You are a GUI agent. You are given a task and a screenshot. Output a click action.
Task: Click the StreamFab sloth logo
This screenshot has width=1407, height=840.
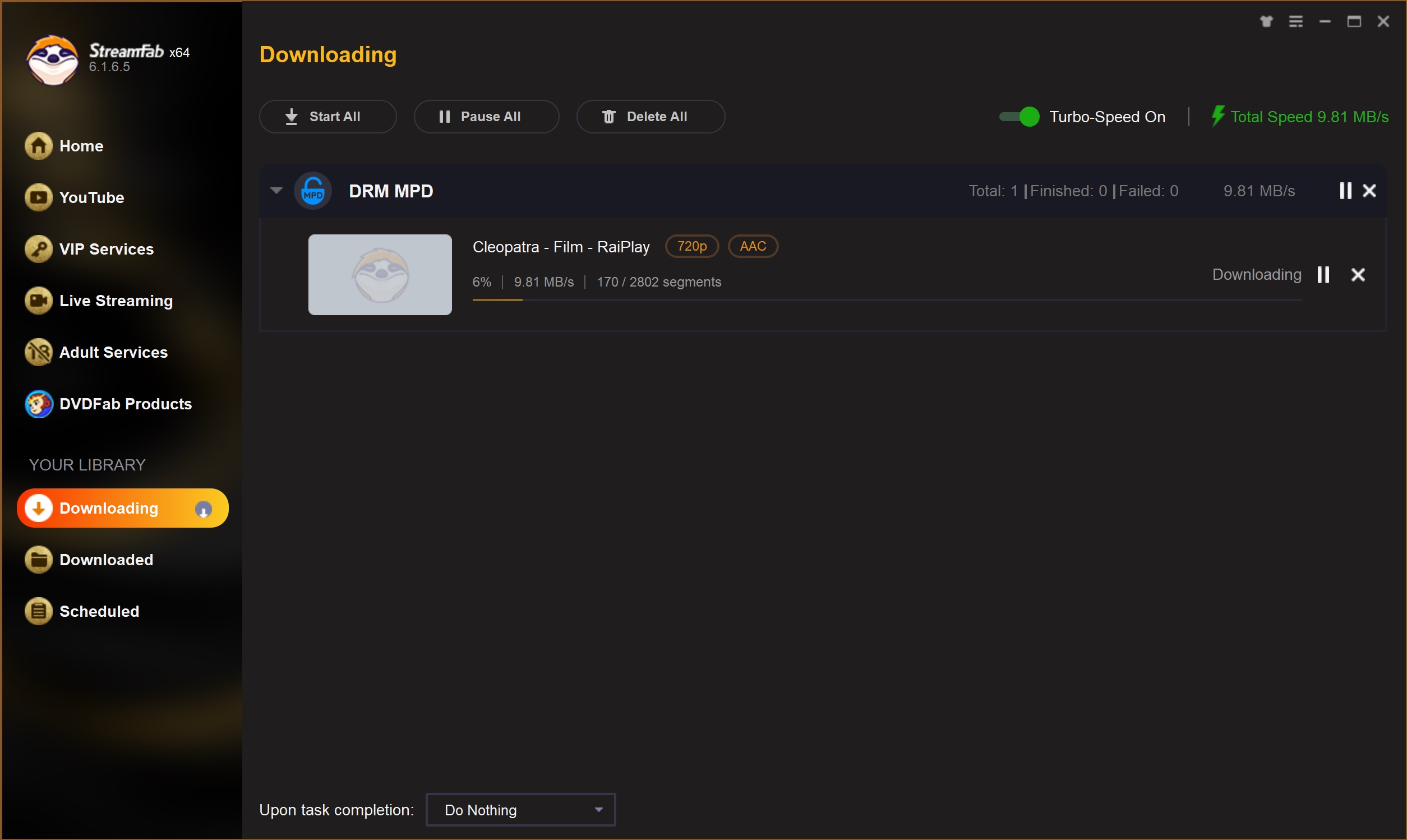pos(53,60)
